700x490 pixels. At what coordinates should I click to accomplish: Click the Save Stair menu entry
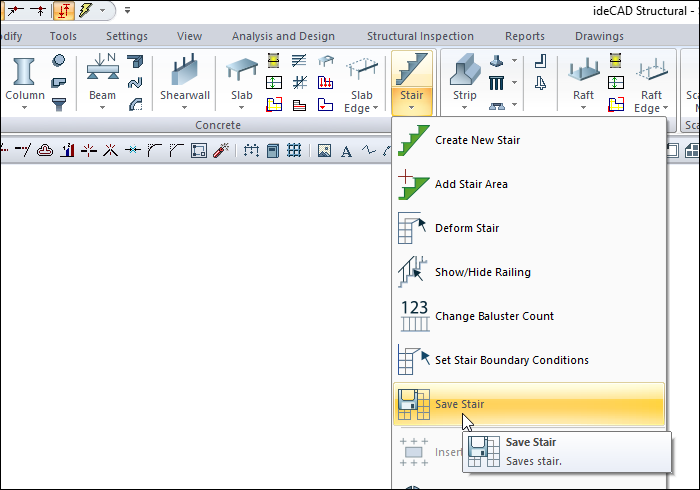(x=459, y=404)
